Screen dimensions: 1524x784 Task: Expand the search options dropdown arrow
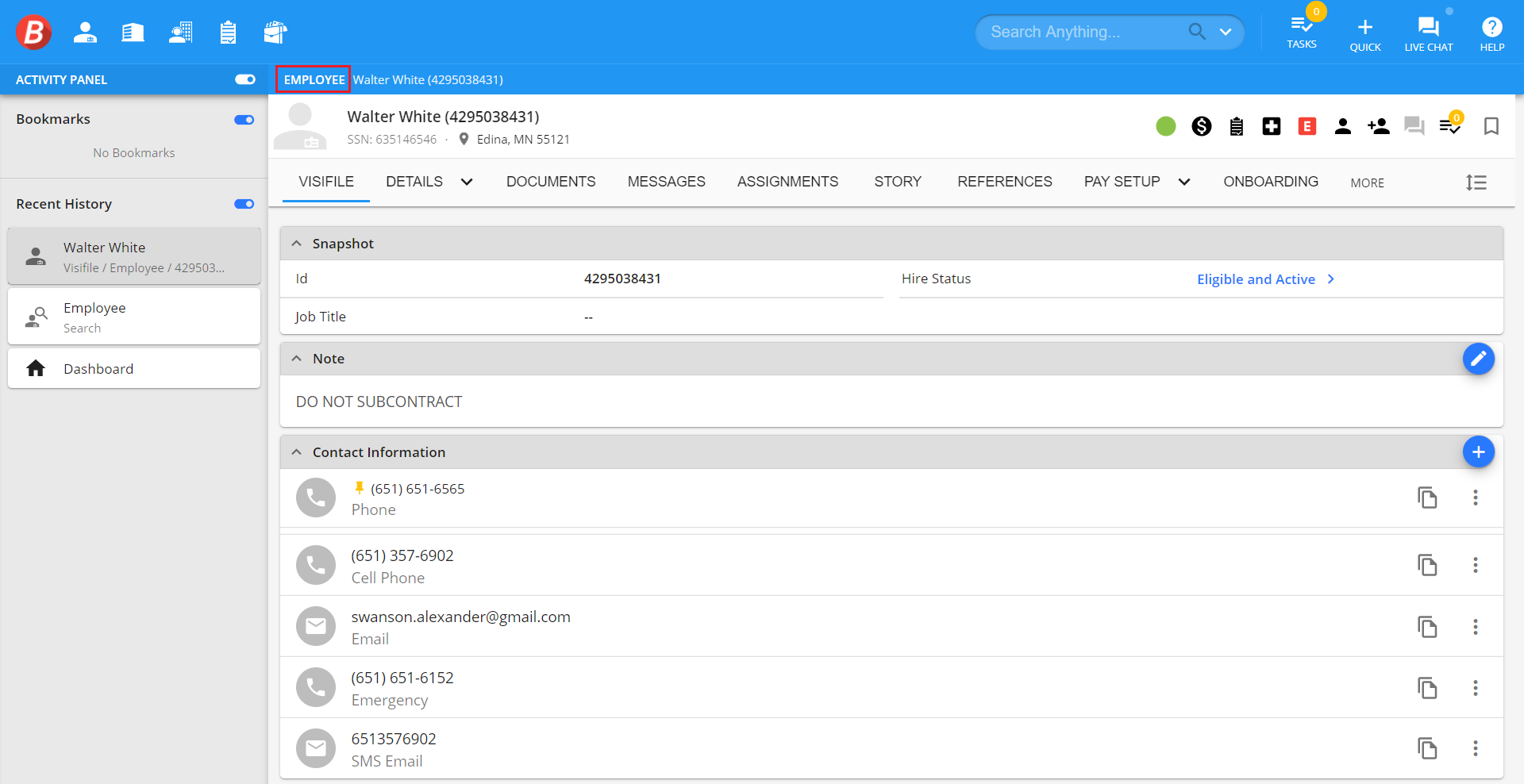coord(1226,32)
